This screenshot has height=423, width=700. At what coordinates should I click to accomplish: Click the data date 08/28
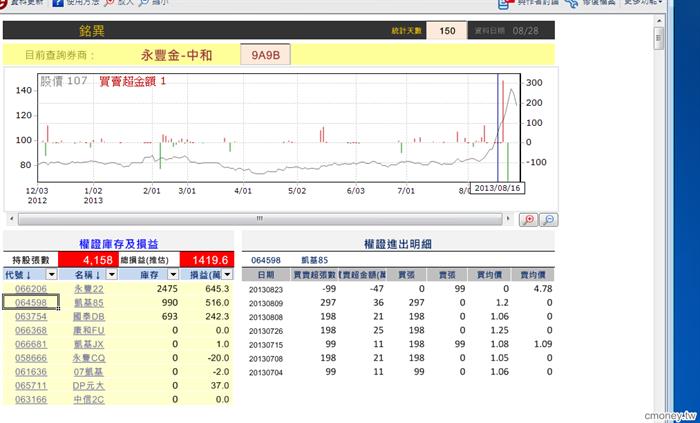coord(525,31)
